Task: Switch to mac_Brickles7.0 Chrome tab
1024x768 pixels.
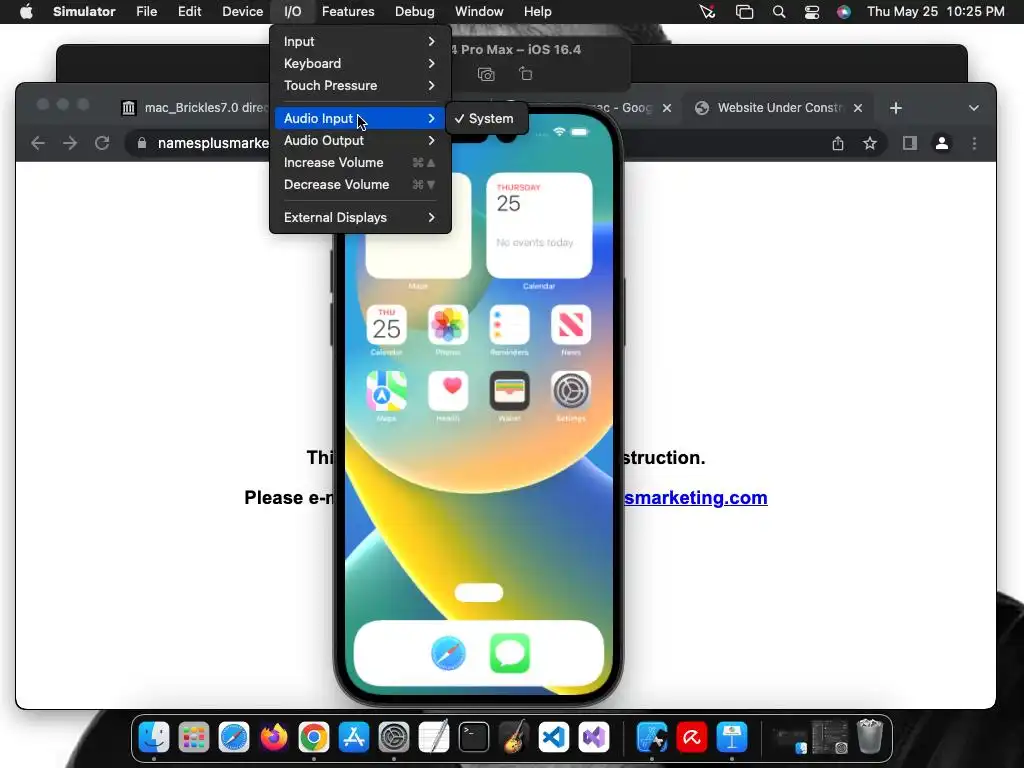Action: [194, 108]
